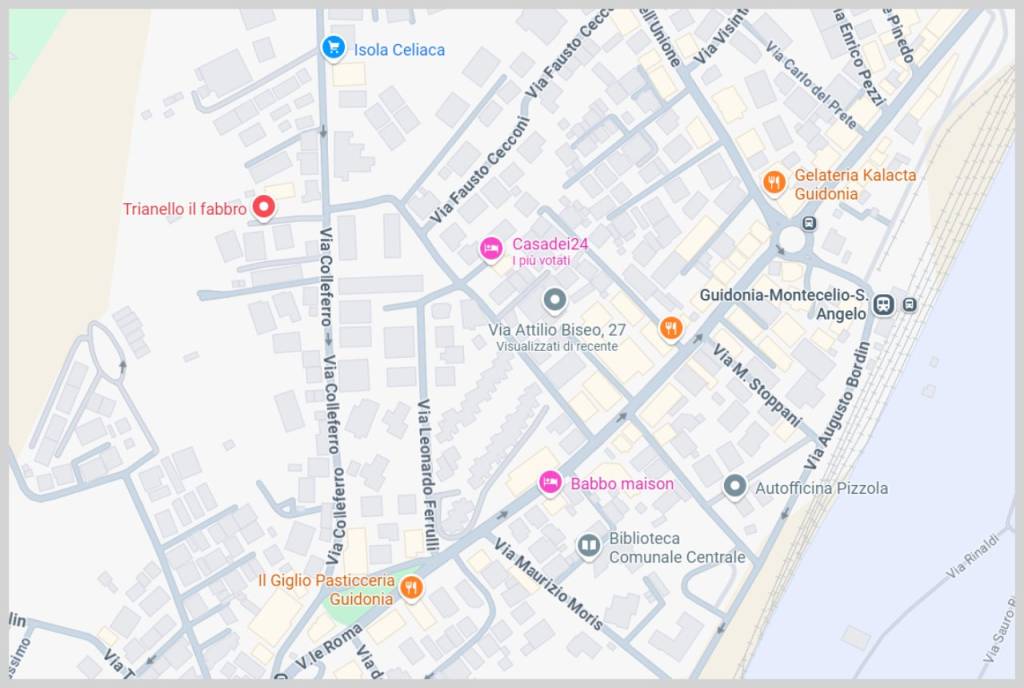1024x688 pixels.
Task: Open the Gelateria Kalacta Guidonia label
Action: coord(855,184)
